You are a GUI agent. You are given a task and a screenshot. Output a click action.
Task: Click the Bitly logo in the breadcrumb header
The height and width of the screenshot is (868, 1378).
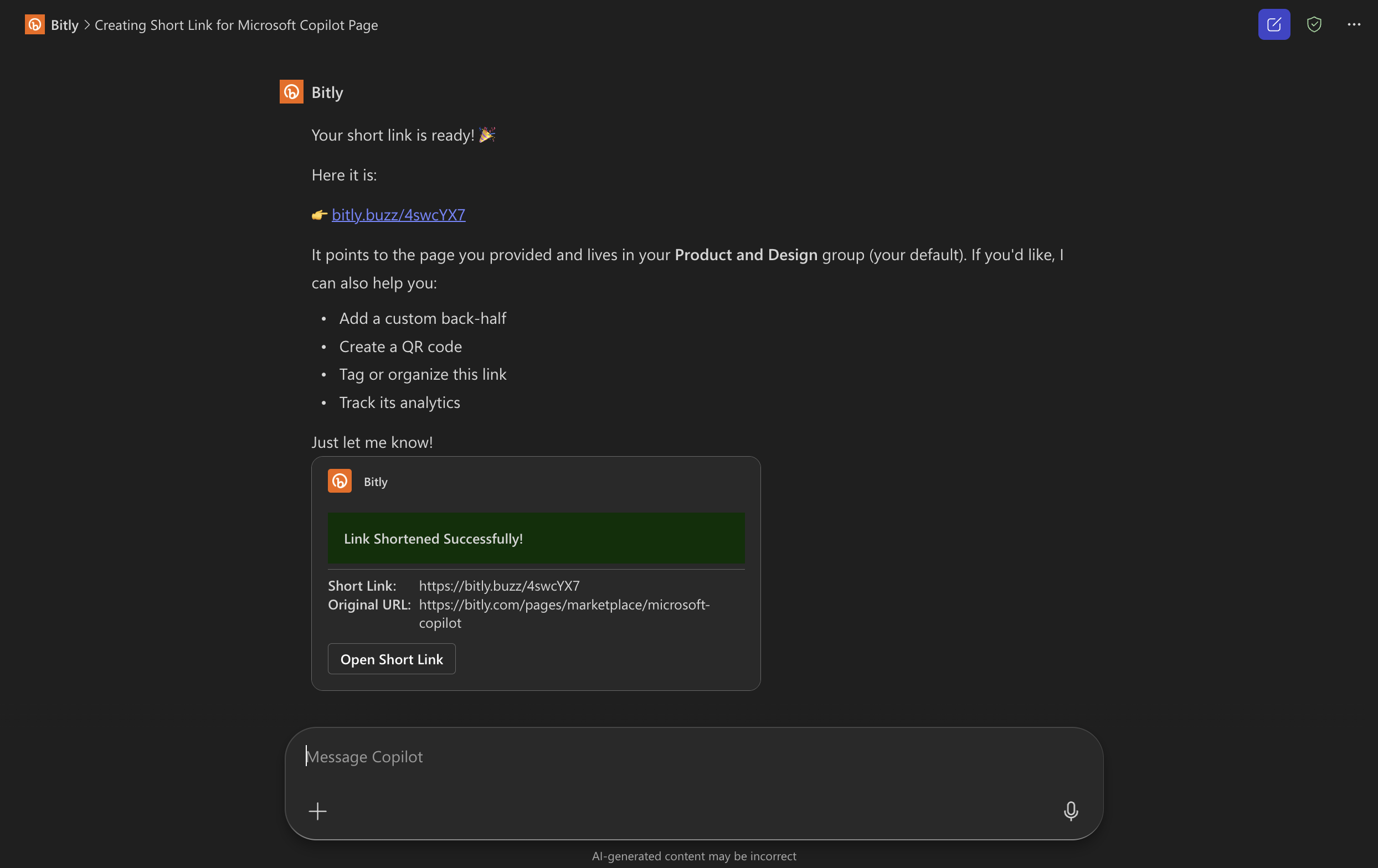pyautogui.click(x=34, y=24)
